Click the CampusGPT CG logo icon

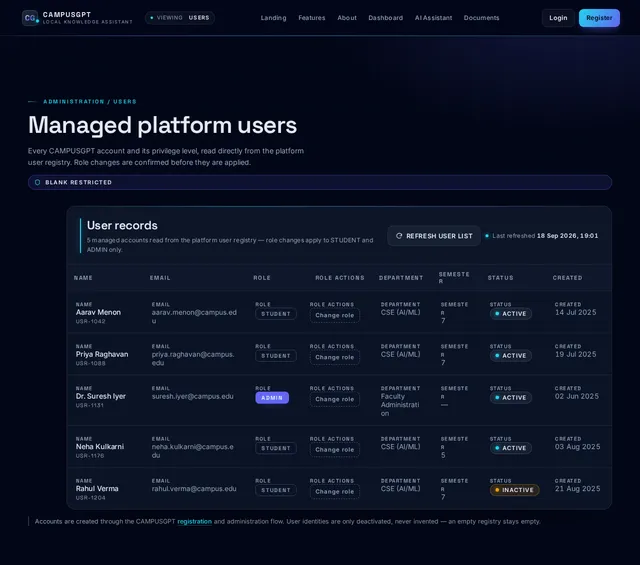tap(30, 18)
